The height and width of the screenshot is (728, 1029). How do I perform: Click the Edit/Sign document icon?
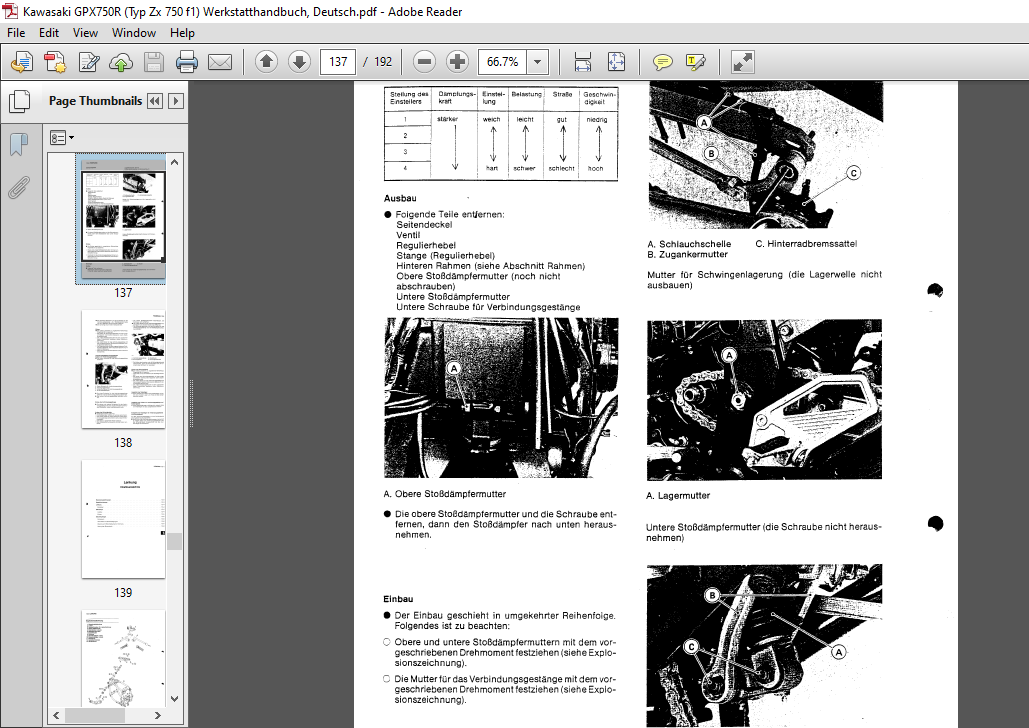pos(89,62)
